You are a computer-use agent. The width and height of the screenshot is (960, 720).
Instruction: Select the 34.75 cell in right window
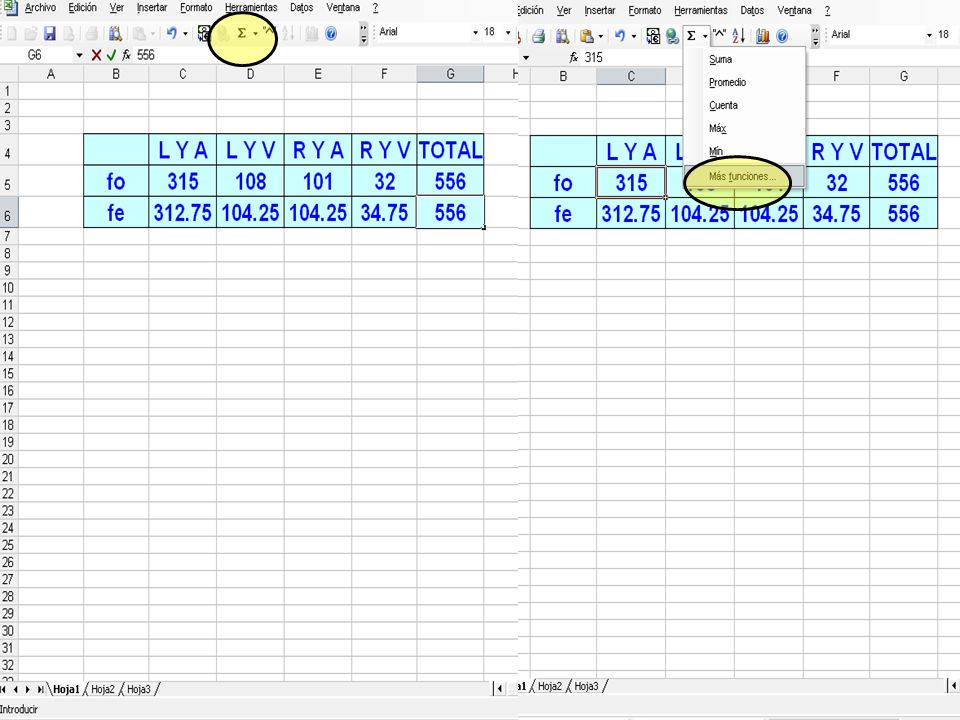(x=836, y=214)
